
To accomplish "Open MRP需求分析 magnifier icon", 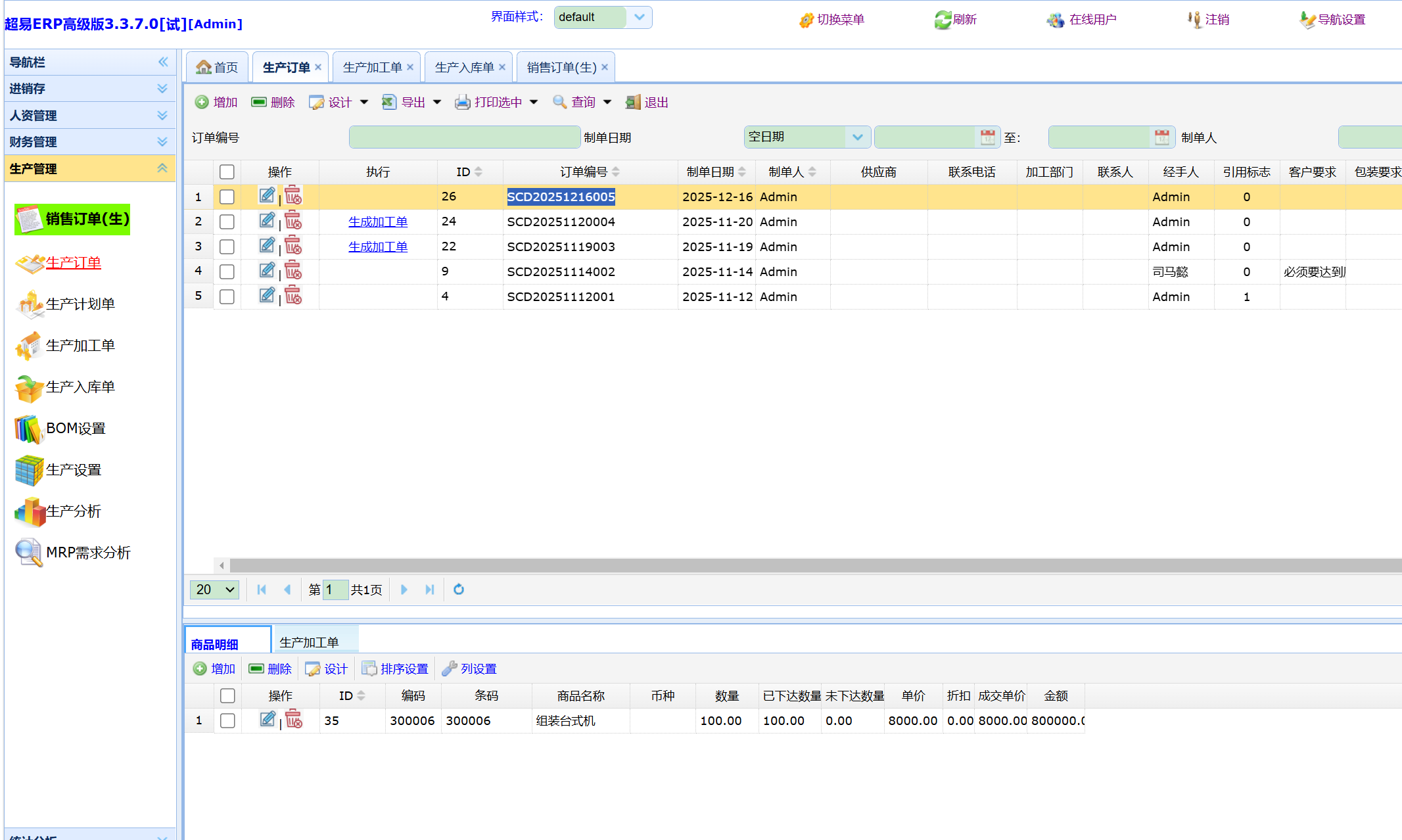I will pos(28,553).
